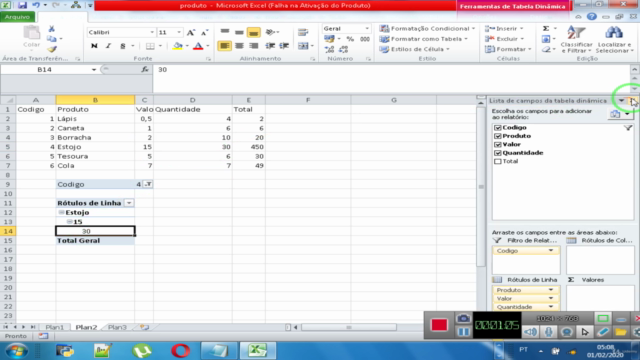Click the Center alignment icon
This screenshot has height=360, width=640.
[x=239, y=46]
